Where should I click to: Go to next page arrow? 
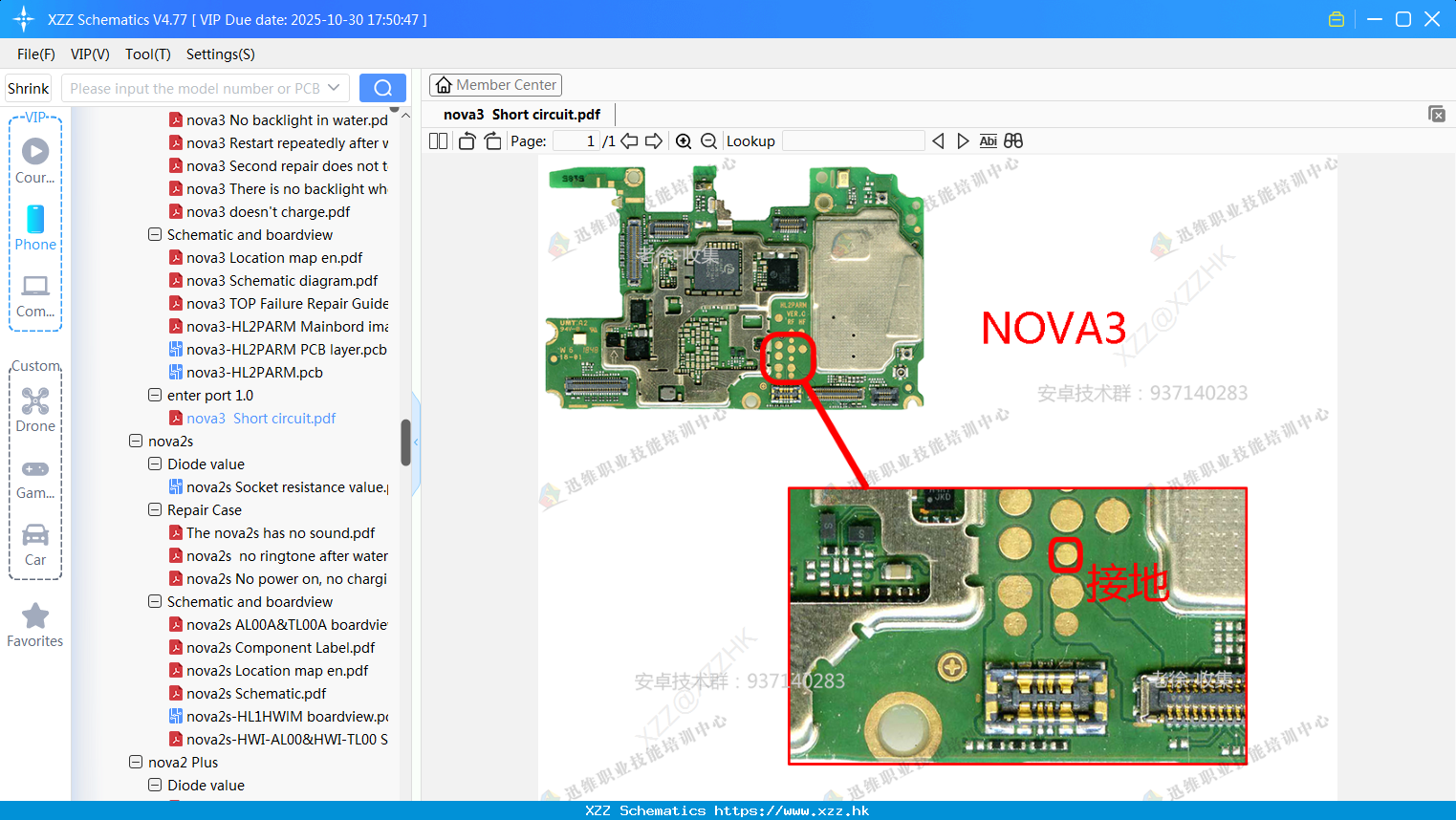coord(654,140)
